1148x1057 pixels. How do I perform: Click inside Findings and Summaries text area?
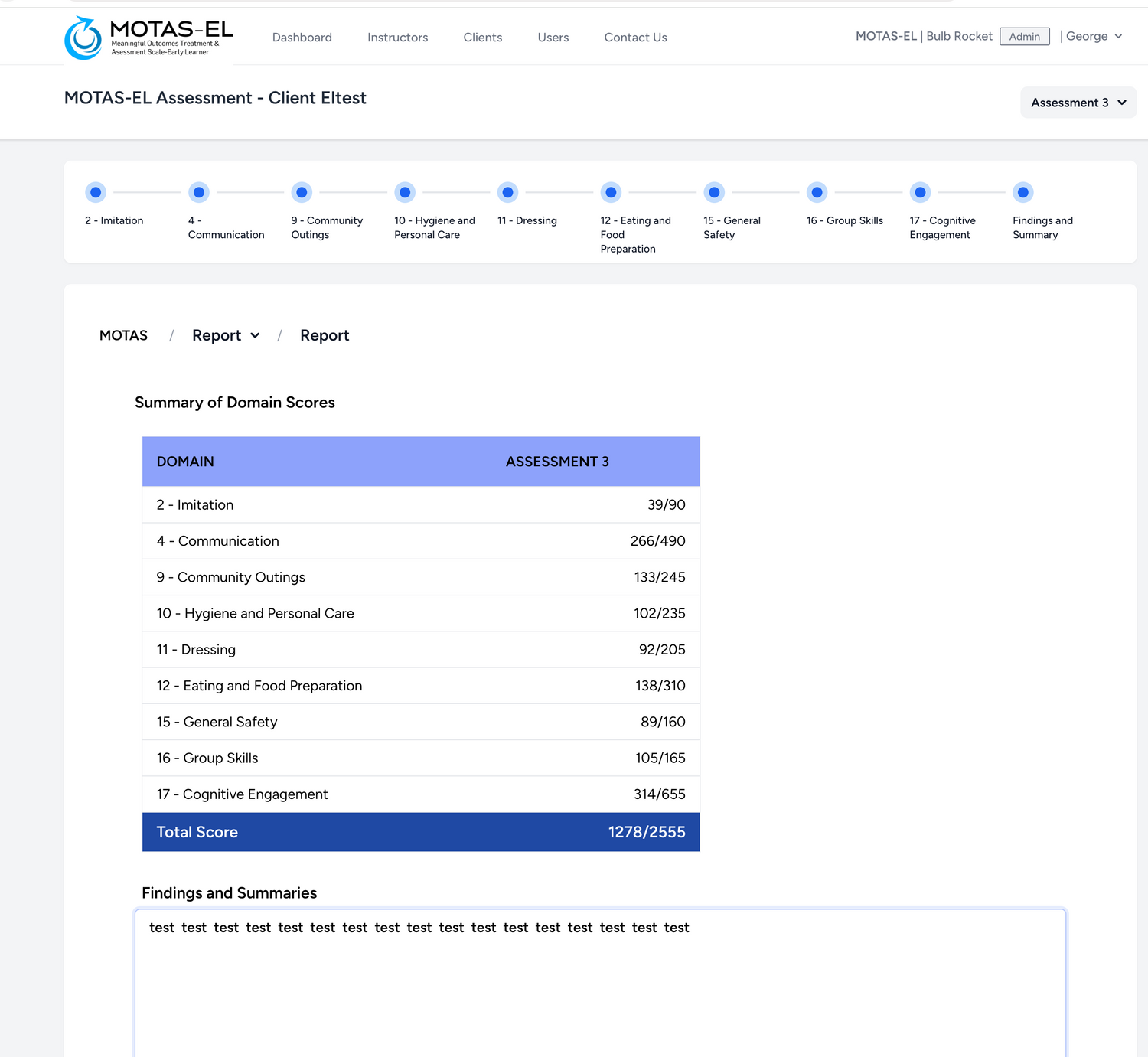click(x=600, y=987)
